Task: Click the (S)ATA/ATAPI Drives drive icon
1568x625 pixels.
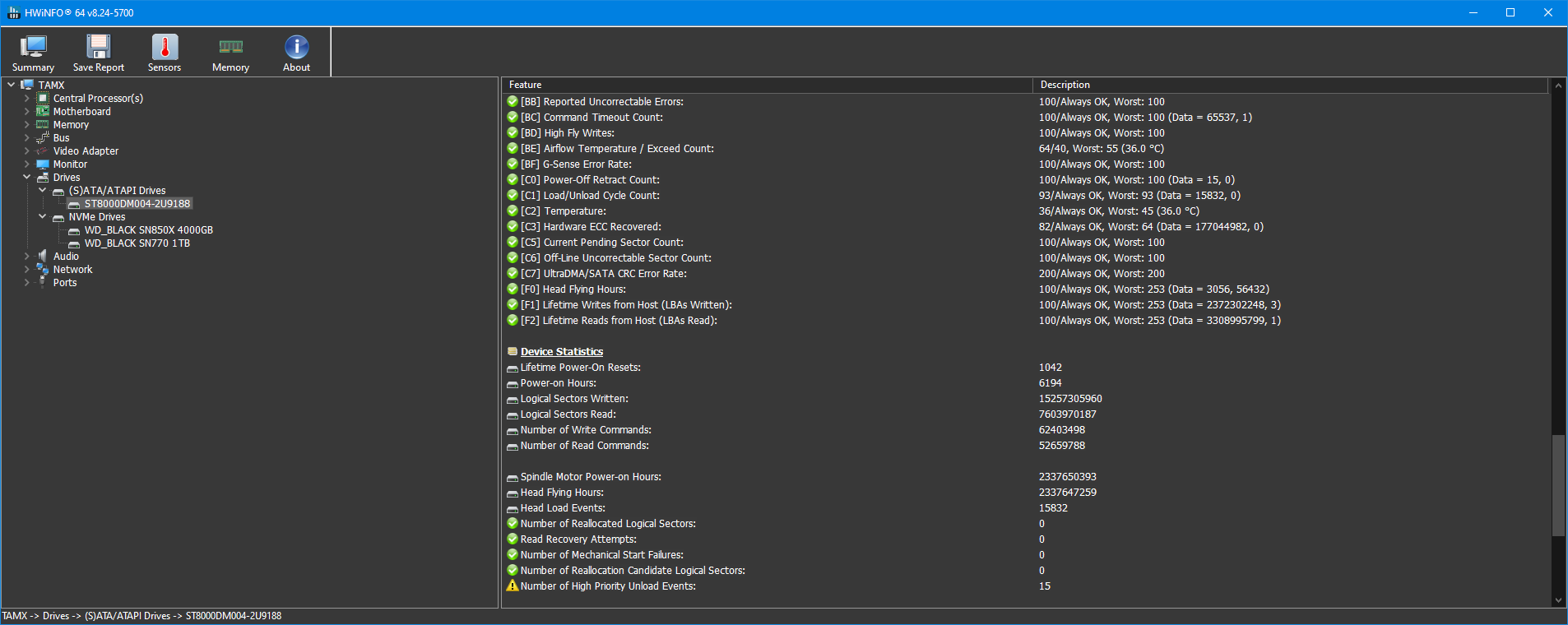Action: point(58,191)
